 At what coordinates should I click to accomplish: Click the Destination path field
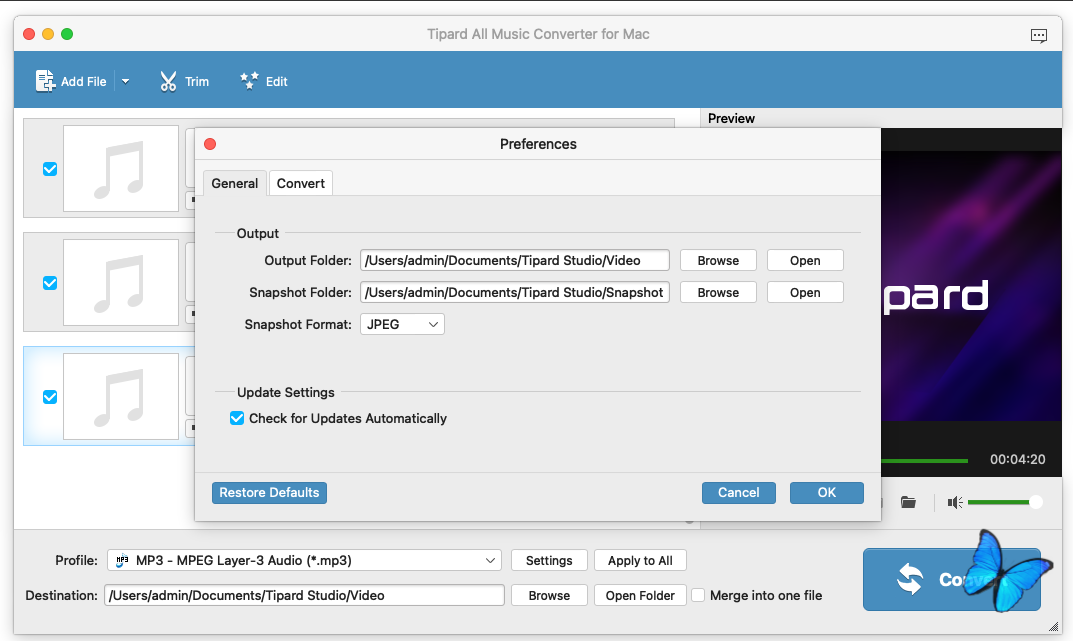coord(304,595)
